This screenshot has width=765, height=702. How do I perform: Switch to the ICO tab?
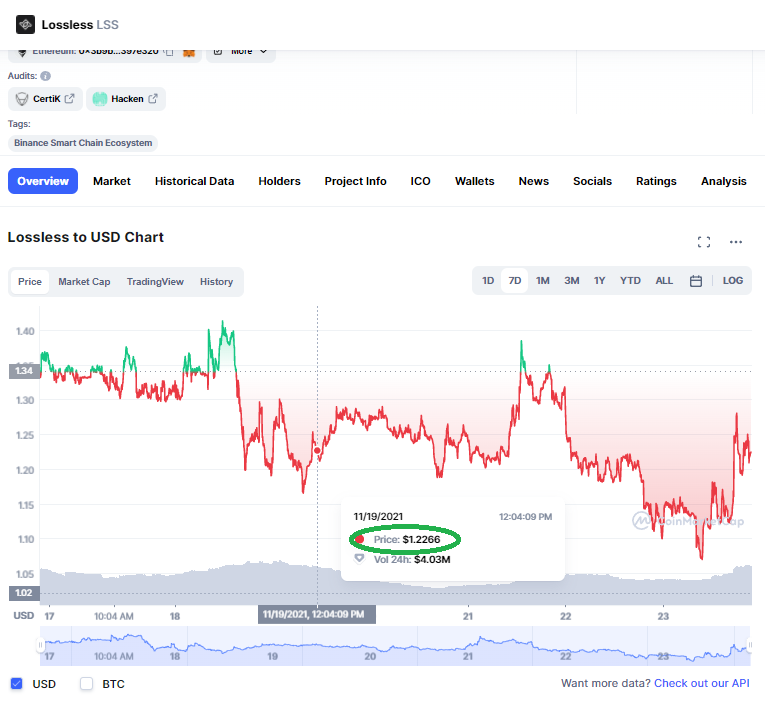click(x=421, y=181)
